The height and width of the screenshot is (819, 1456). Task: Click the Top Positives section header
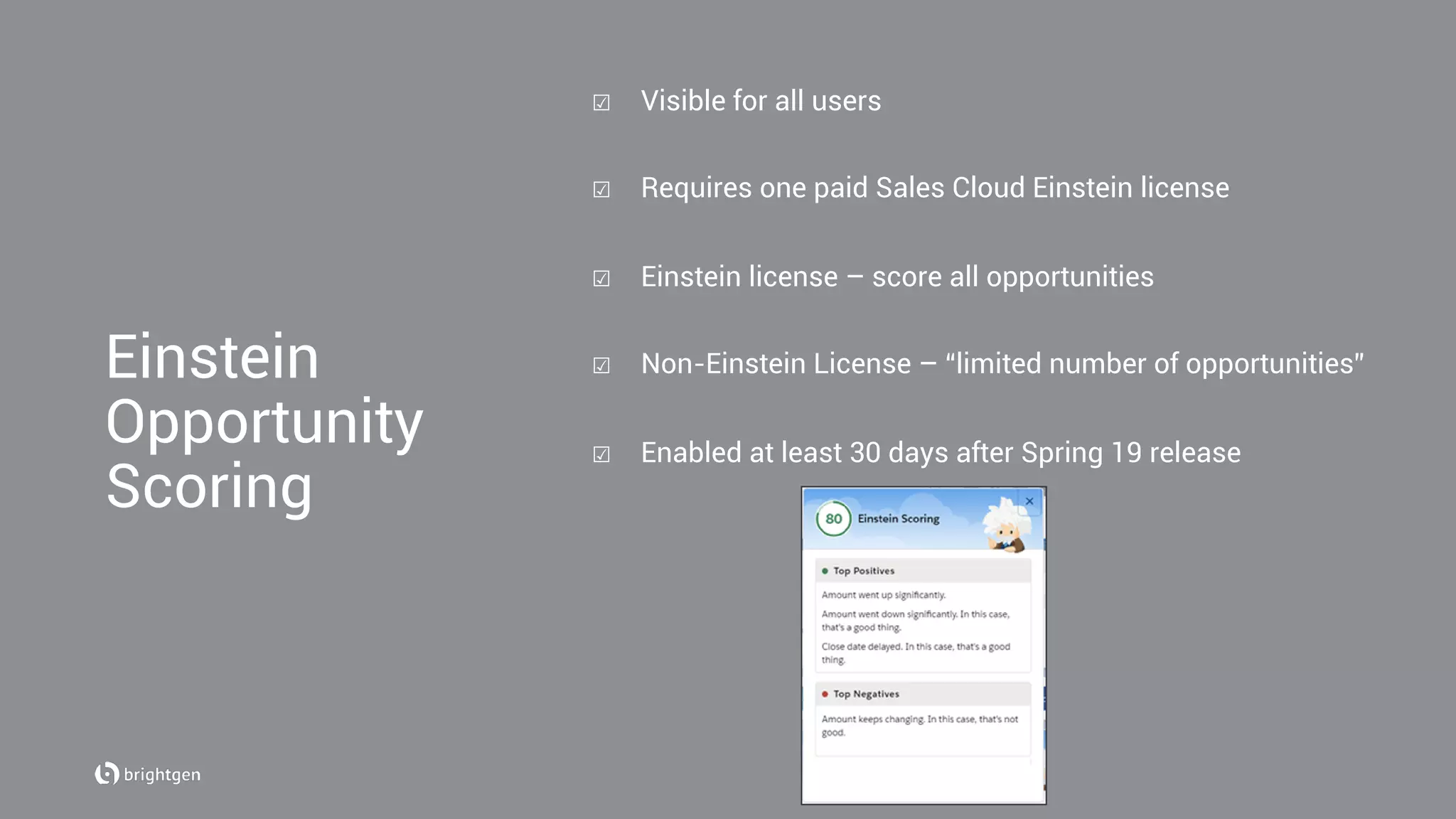923,571
